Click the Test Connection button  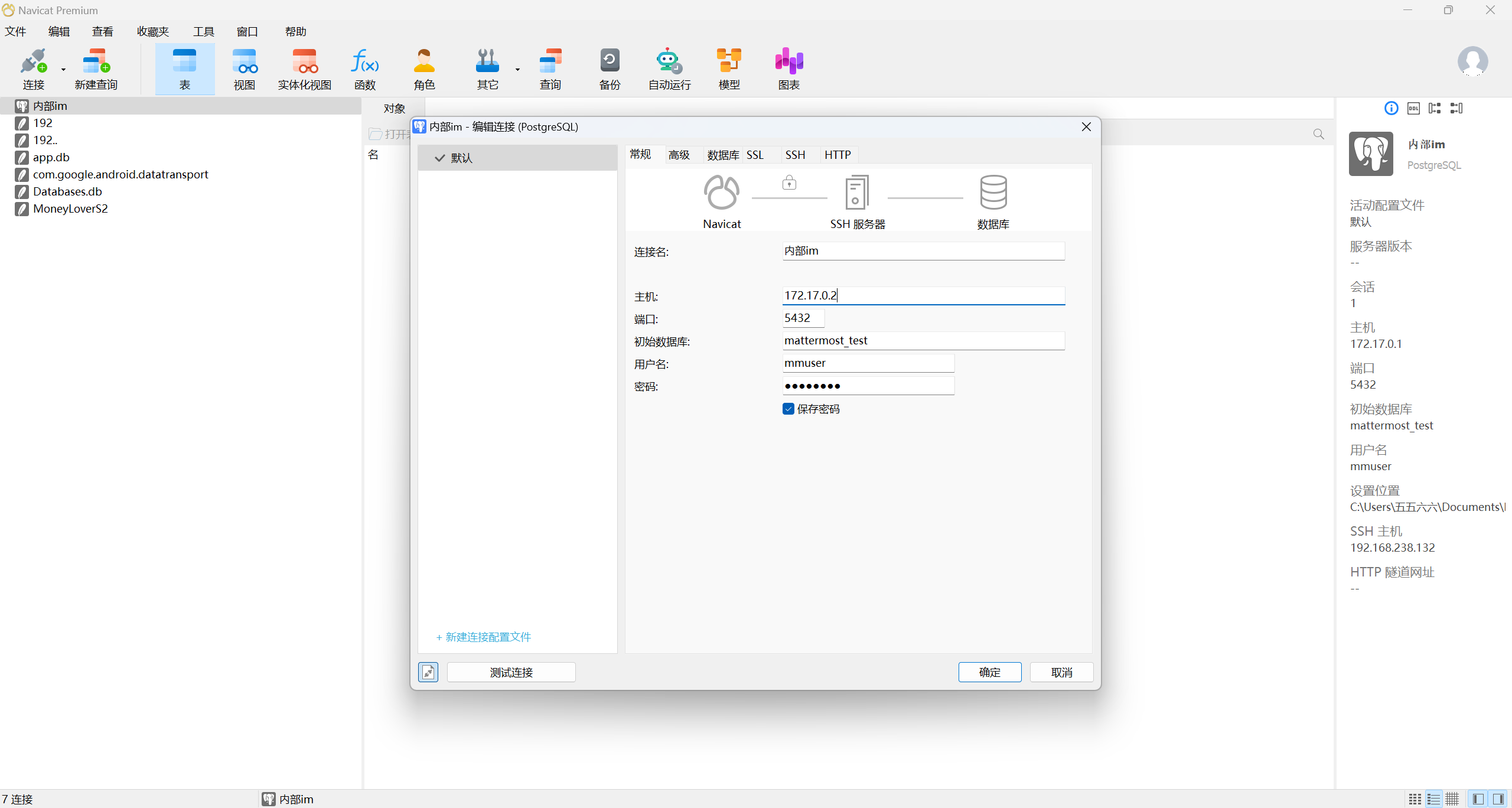(511, 672)
